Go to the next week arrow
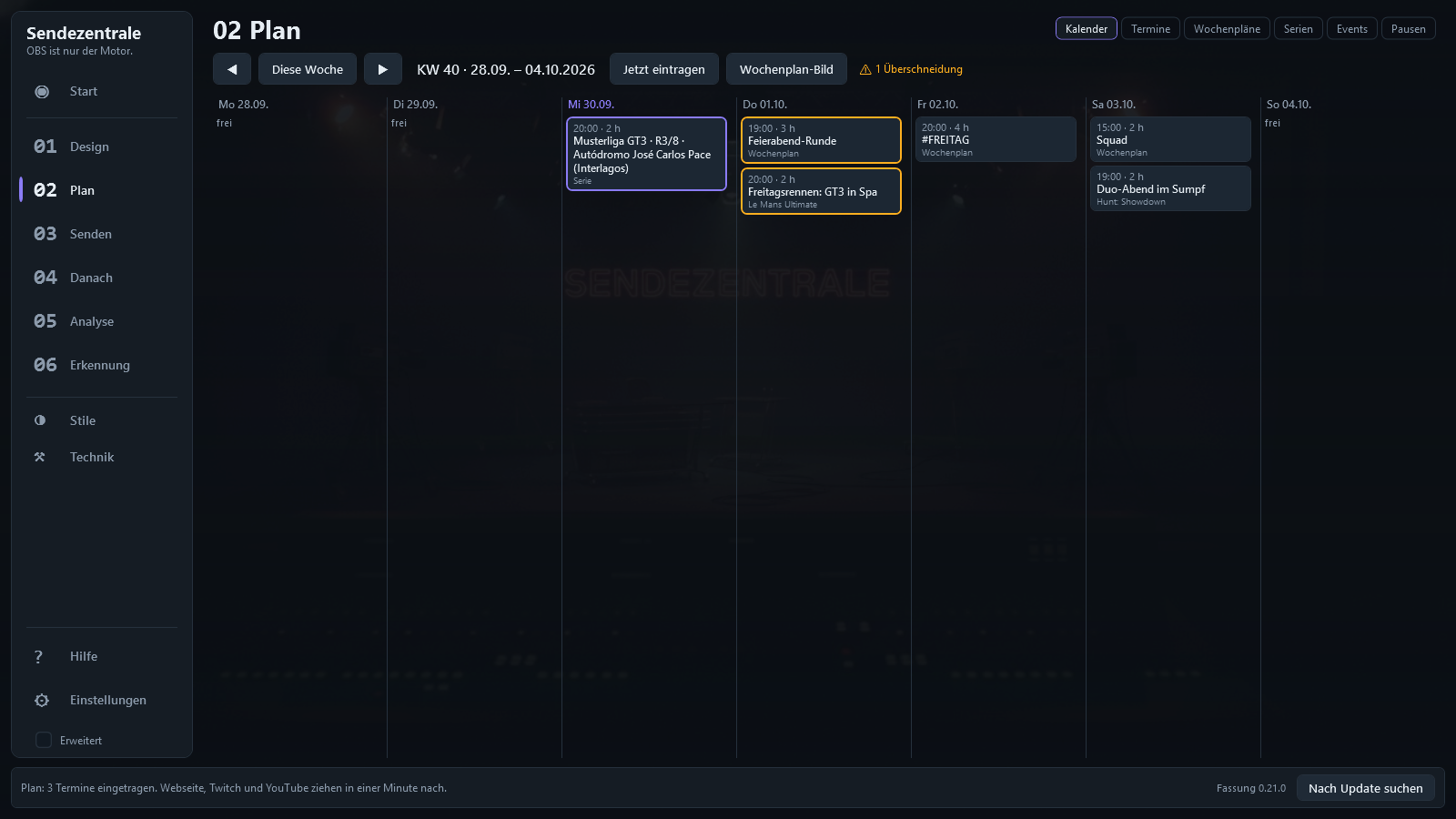Screen dimensions: 1456x819 pyautogui.click(x=383, y=69)
